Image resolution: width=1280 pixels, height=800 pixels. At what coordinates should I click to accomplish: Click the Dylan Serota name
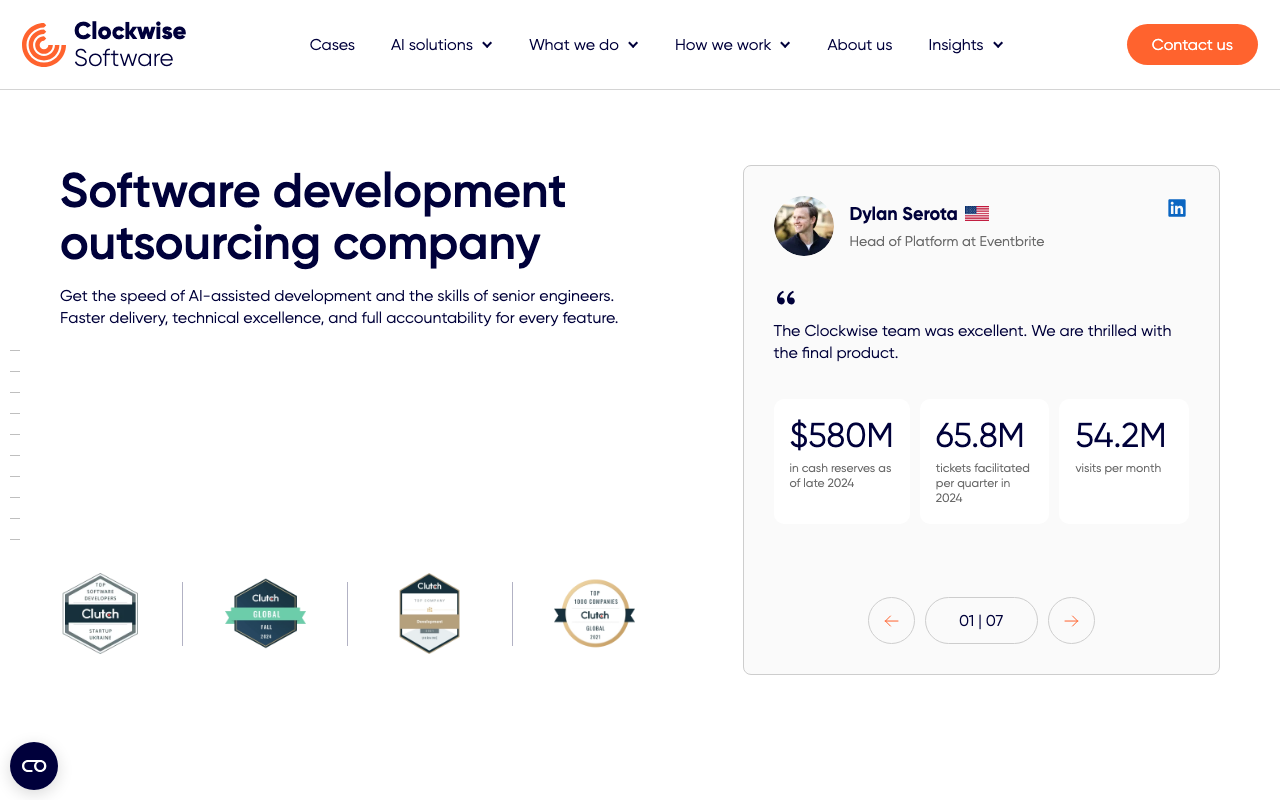[903, 214]
